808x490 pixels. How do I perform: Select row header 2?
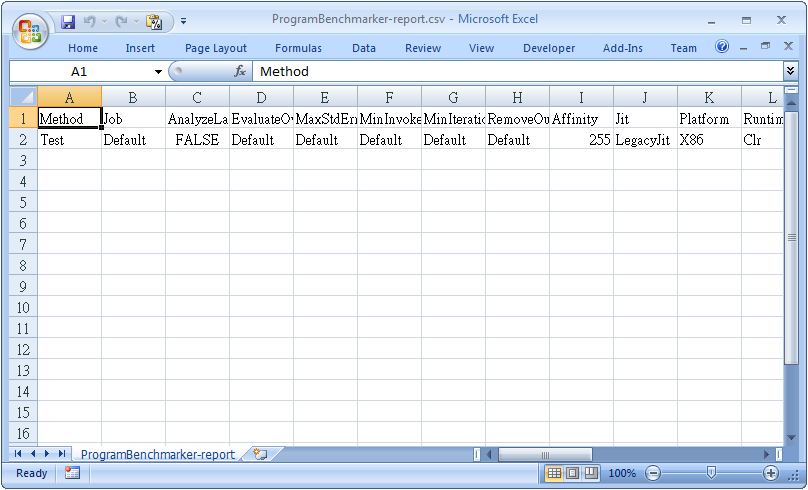pos(23,140)
